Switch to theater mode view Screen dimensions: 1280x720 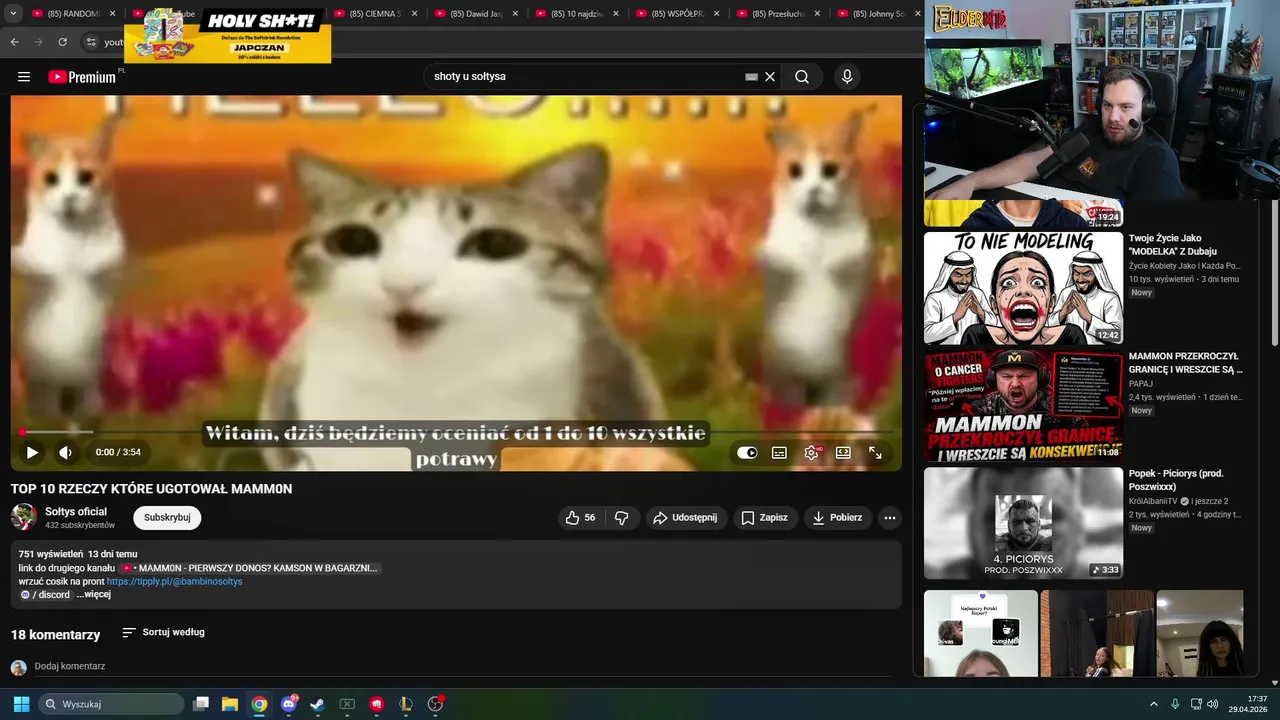(843, 452)
